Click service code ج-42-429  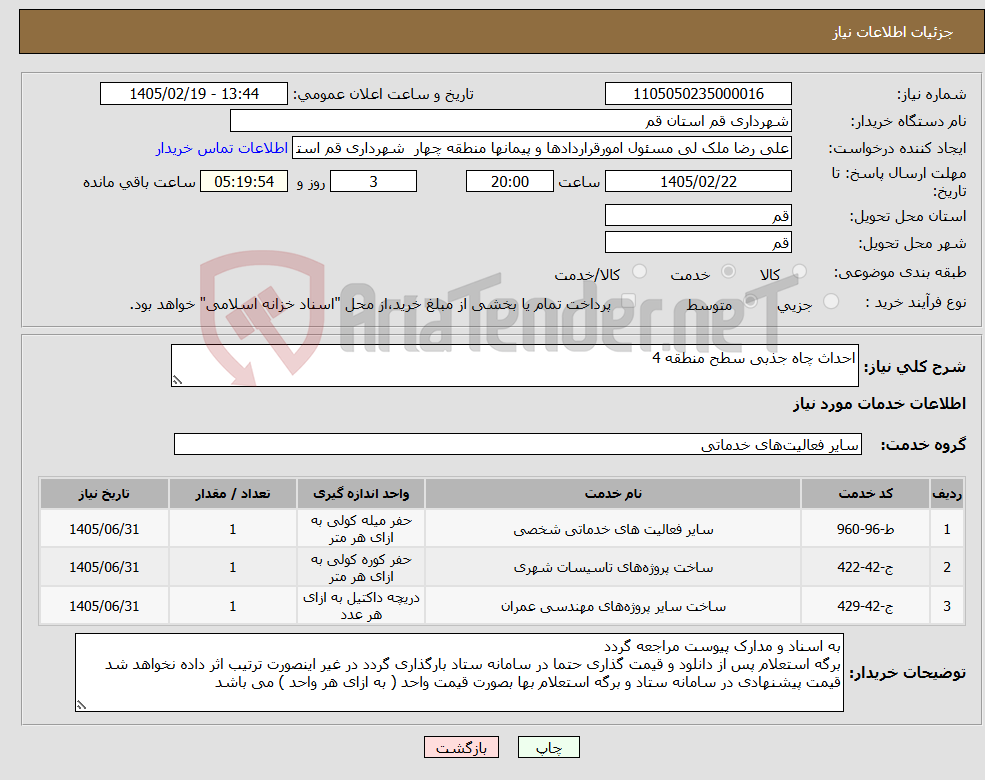pyautogui.click(x=865, y=606)
